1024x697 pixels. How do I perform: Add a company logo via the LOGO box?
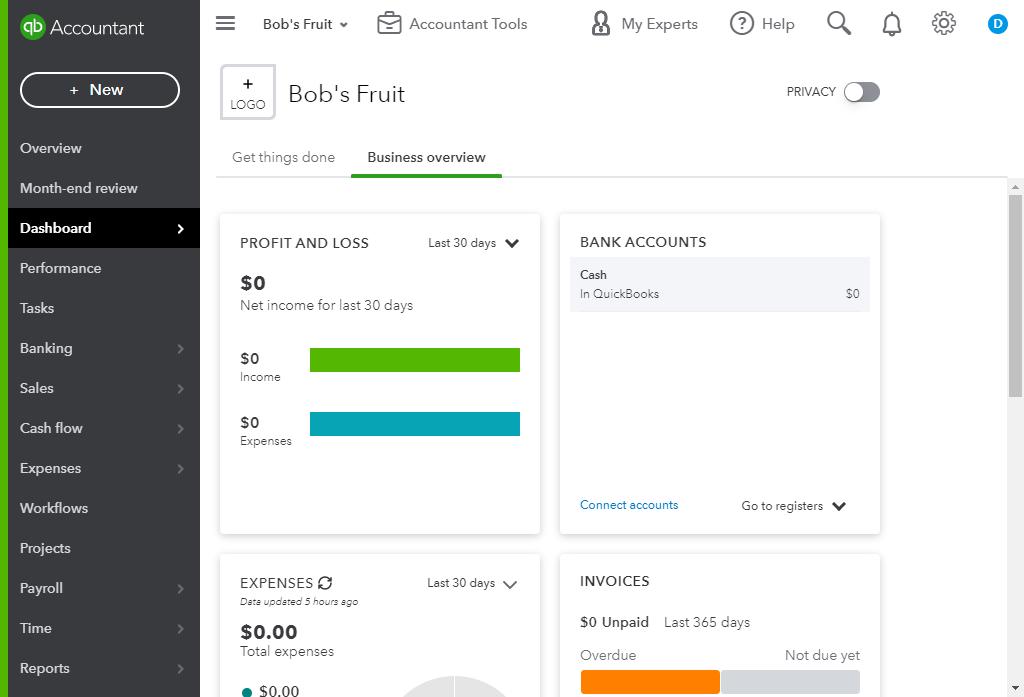[x=248, y=92]
